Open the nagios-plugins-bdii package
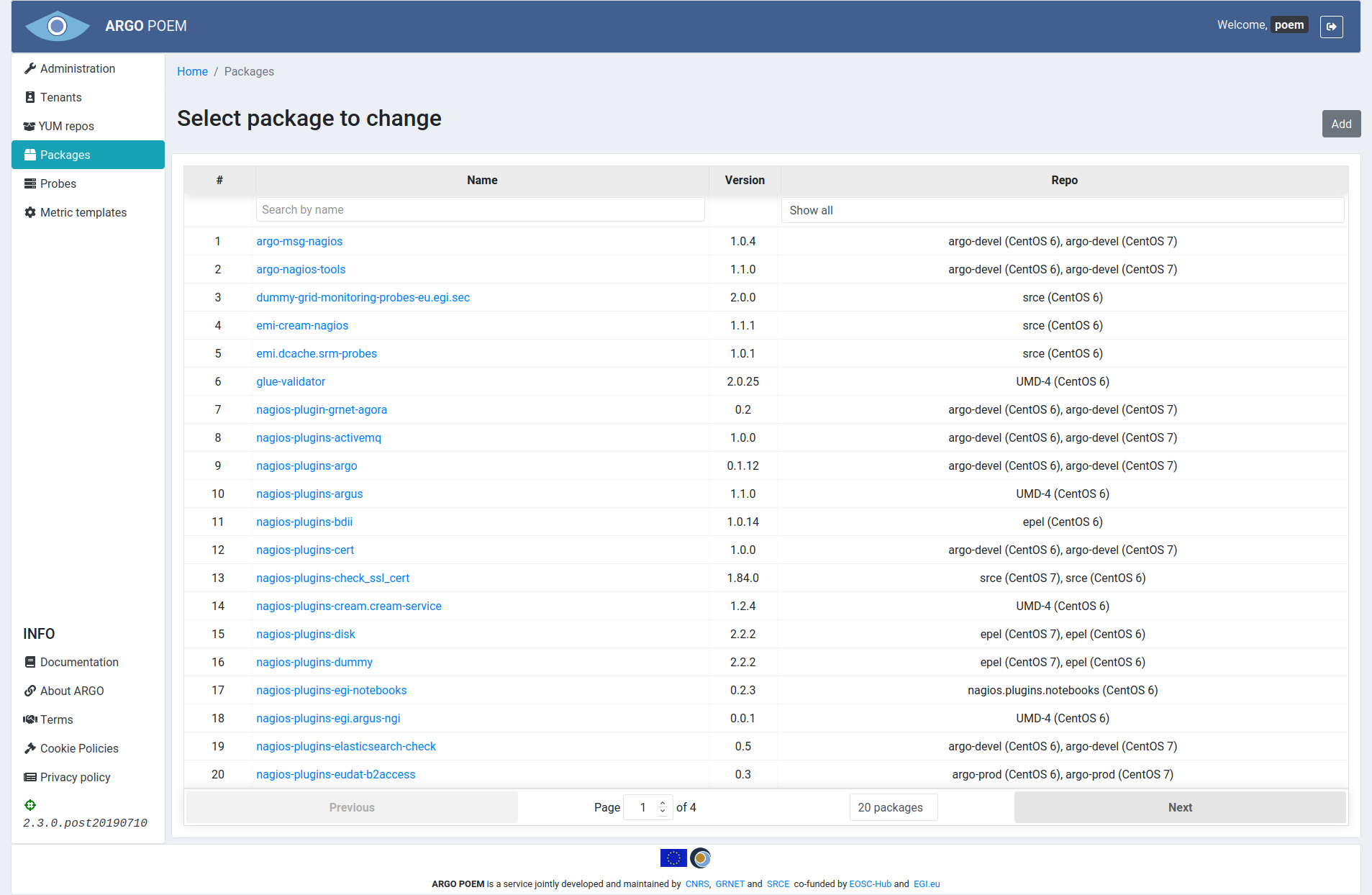 304,522
